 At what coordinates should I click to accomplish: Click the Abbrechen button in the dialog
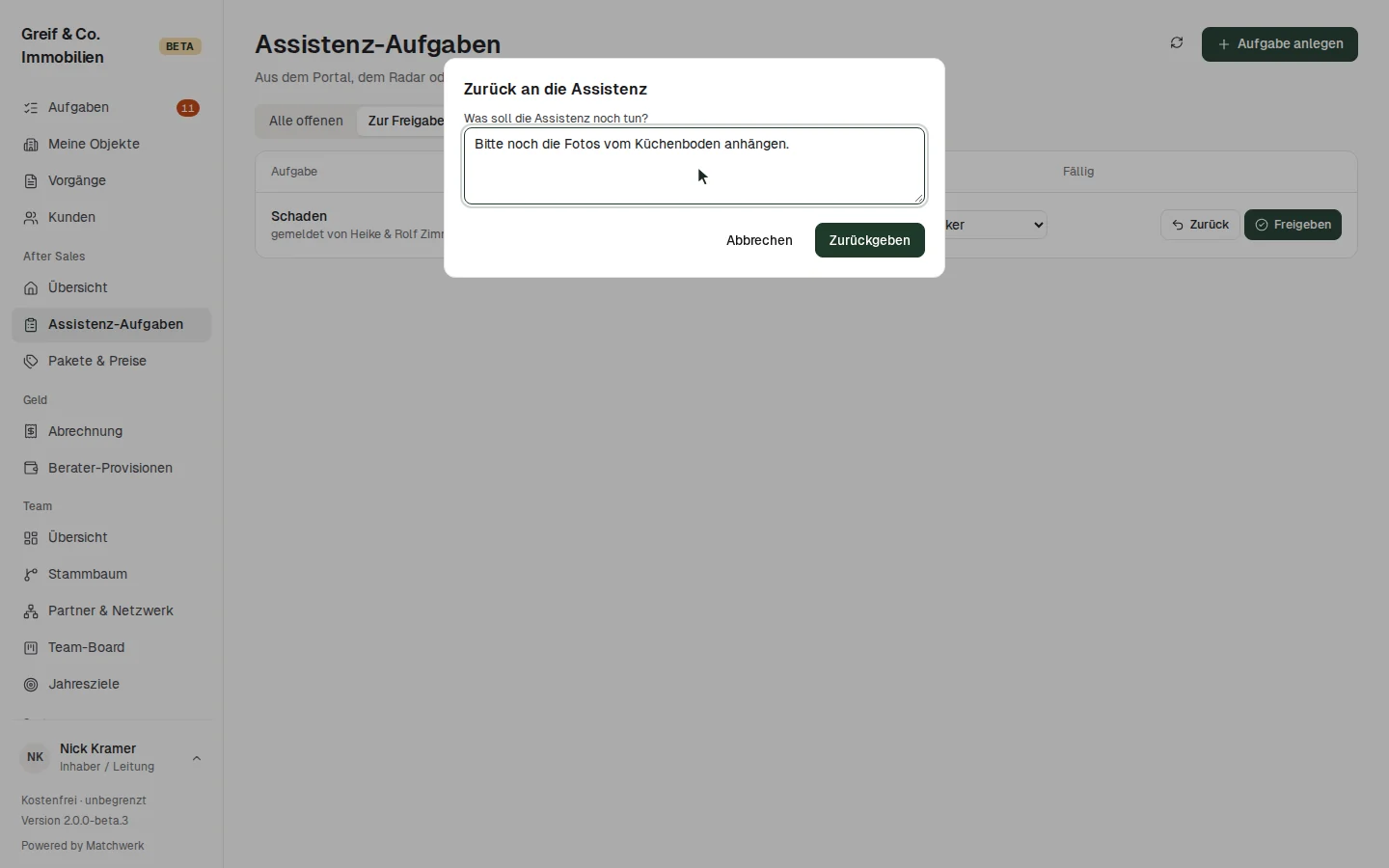759,240
